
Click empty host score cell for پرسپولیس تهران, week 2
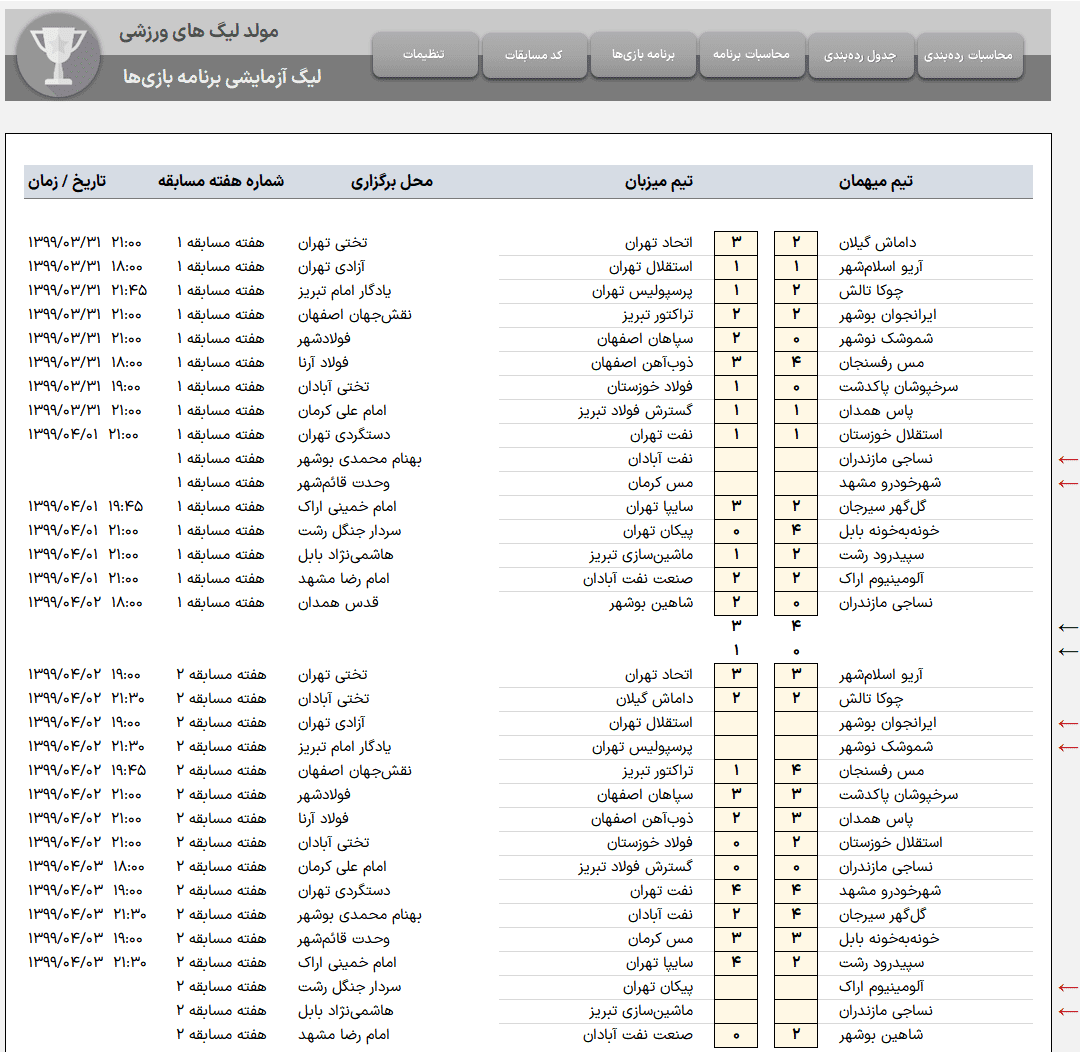tap(736, 747)
